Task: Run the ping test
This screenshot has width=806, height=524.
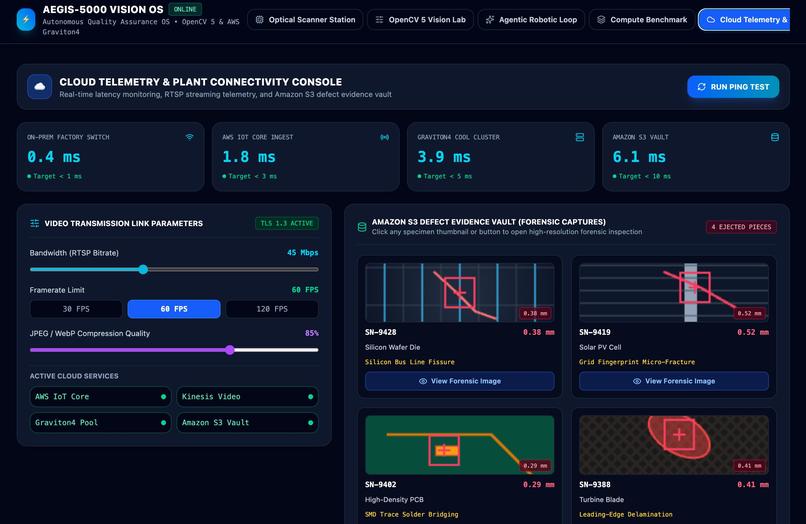Action: [x=733, y=87]
